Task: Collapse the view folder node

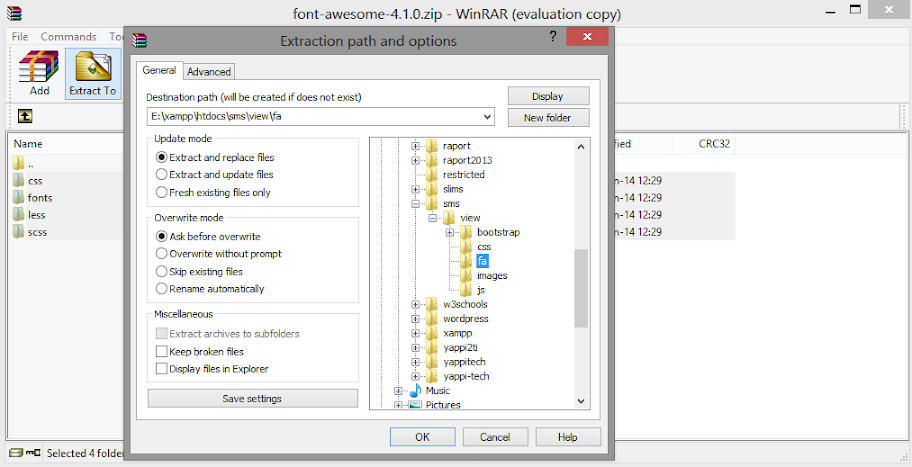Action: coord(432,218)
